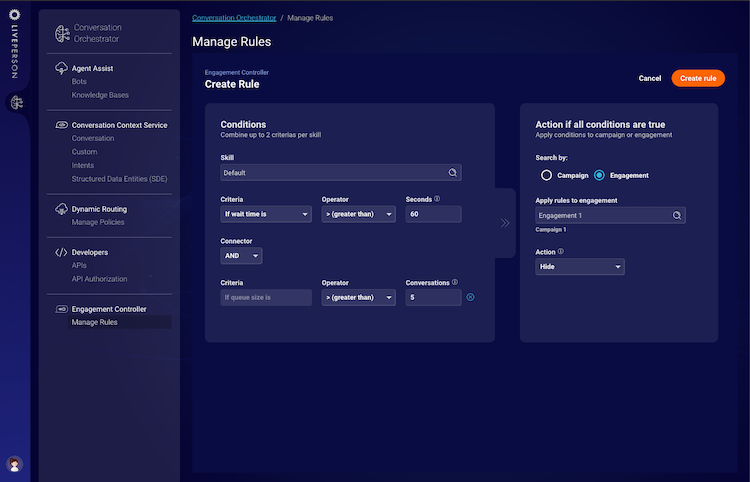
Task: Open Conversation under Context Service
Action: pos(93,138)
